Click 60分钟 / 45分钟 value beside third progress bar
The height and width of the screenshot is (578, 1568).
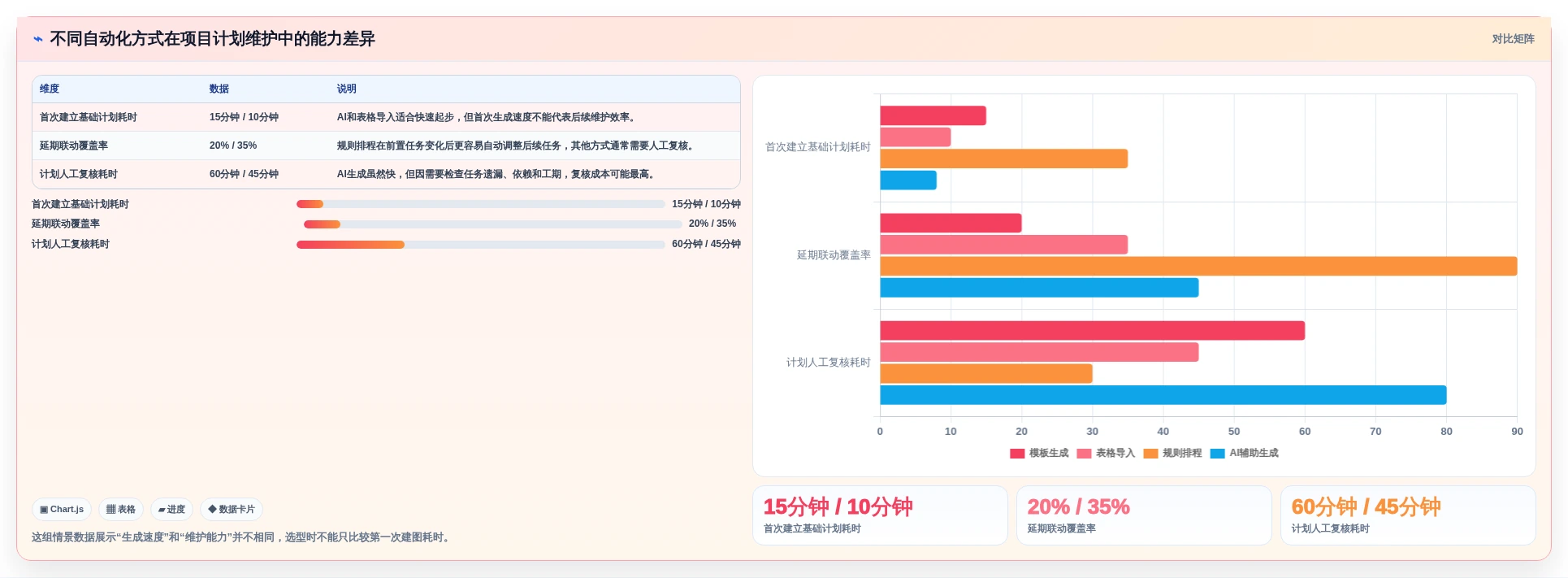click(706, 244)
